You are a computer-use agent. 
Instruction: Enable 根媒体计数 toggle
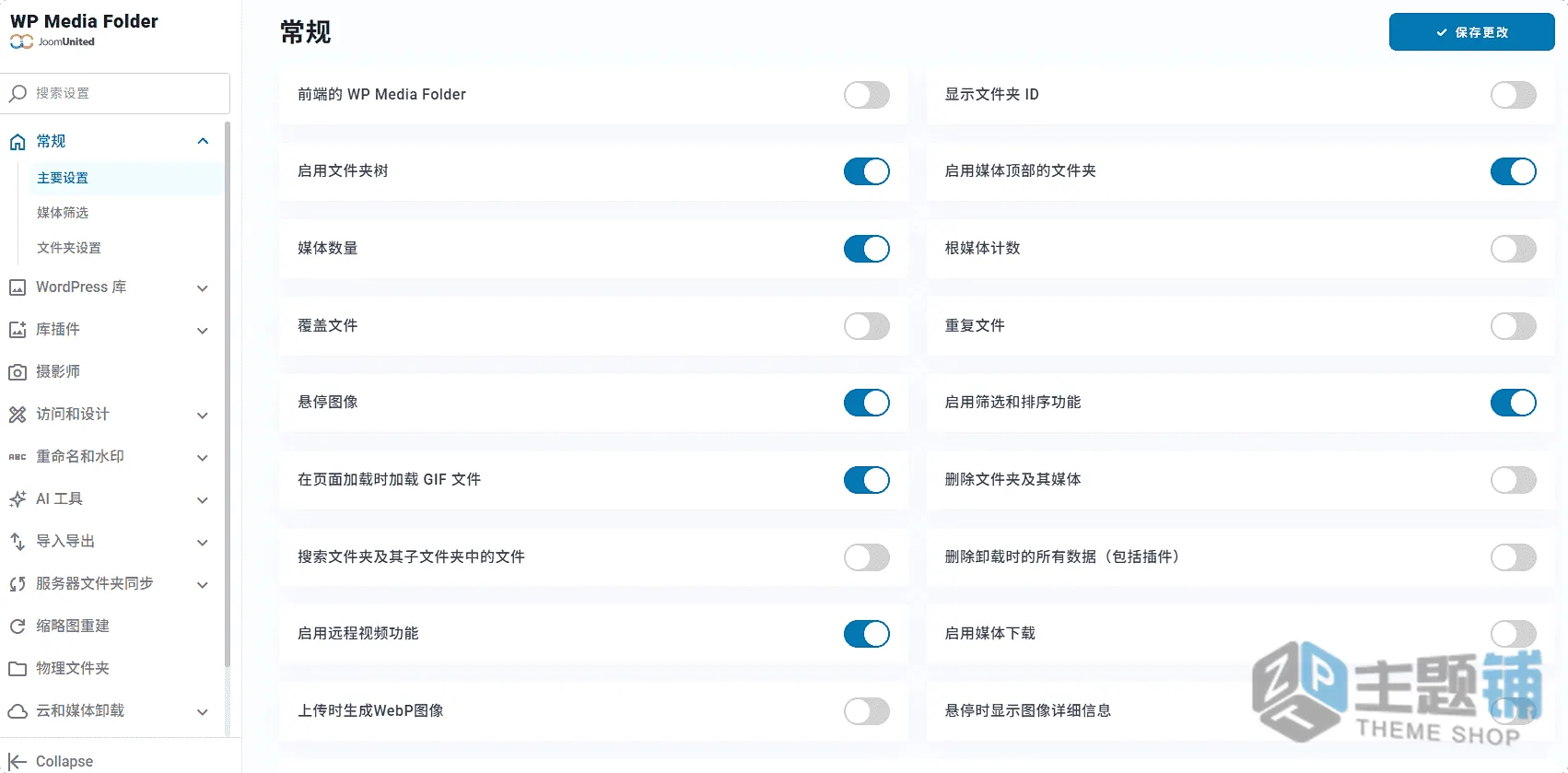[x=1514, y=249]
